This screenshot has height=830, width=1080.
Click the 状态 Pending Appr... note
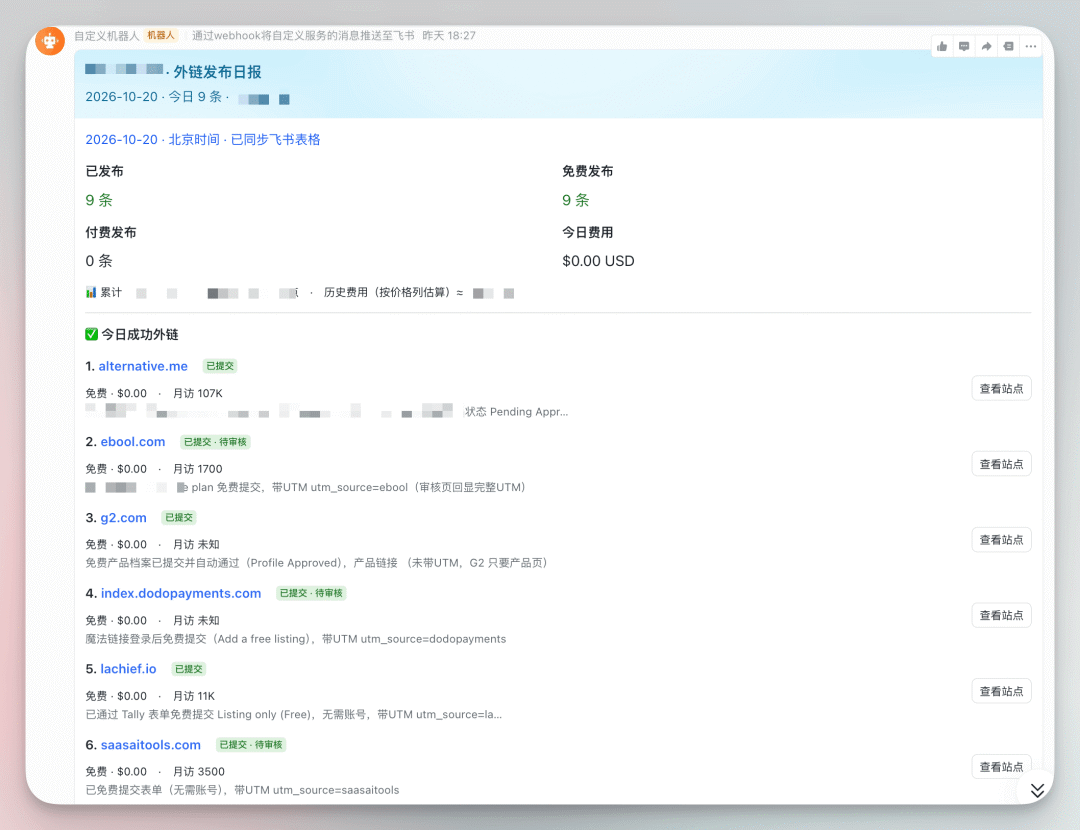(x=517, y=411)
